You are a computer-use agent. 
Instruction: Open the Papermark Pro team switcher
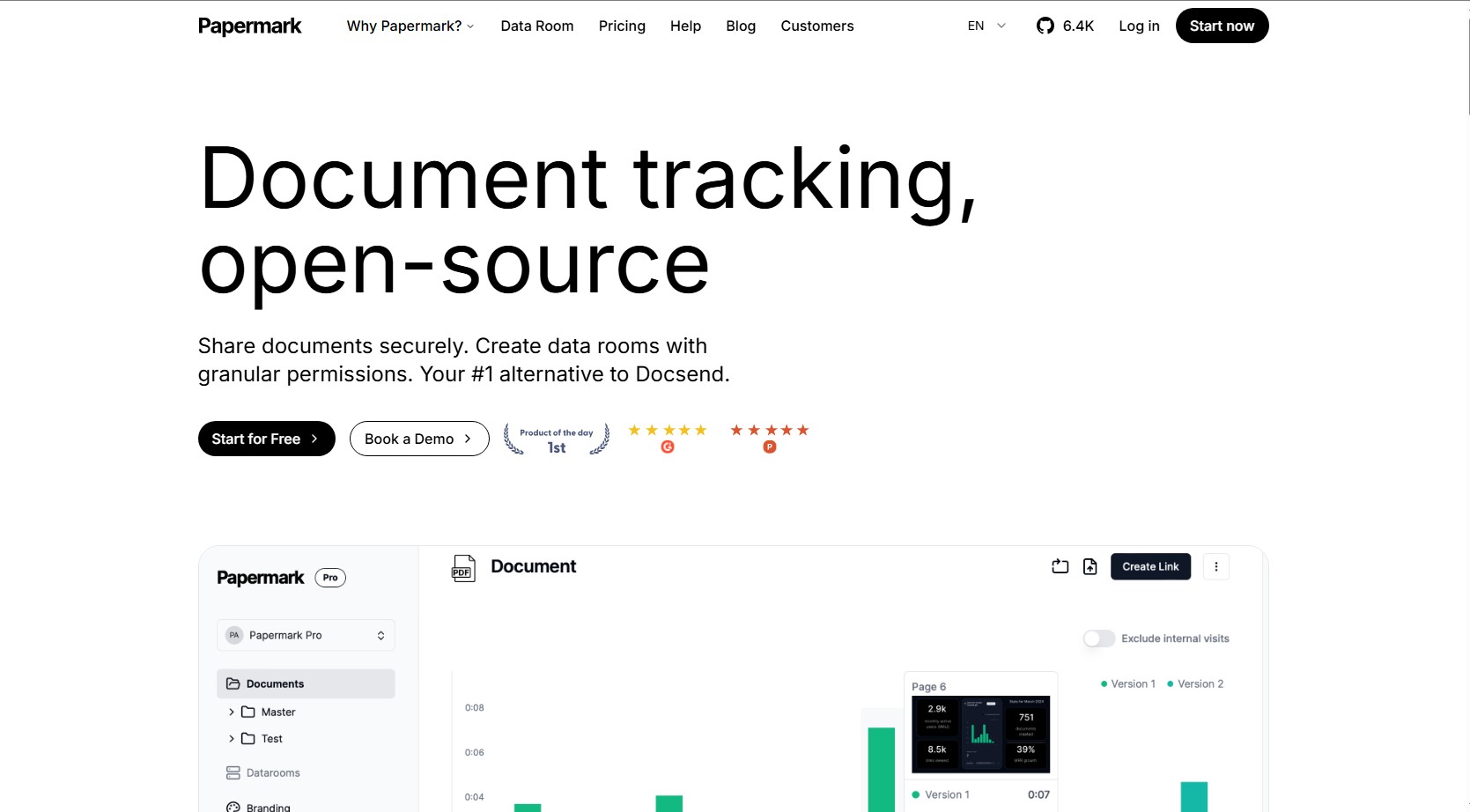point(306,635)
